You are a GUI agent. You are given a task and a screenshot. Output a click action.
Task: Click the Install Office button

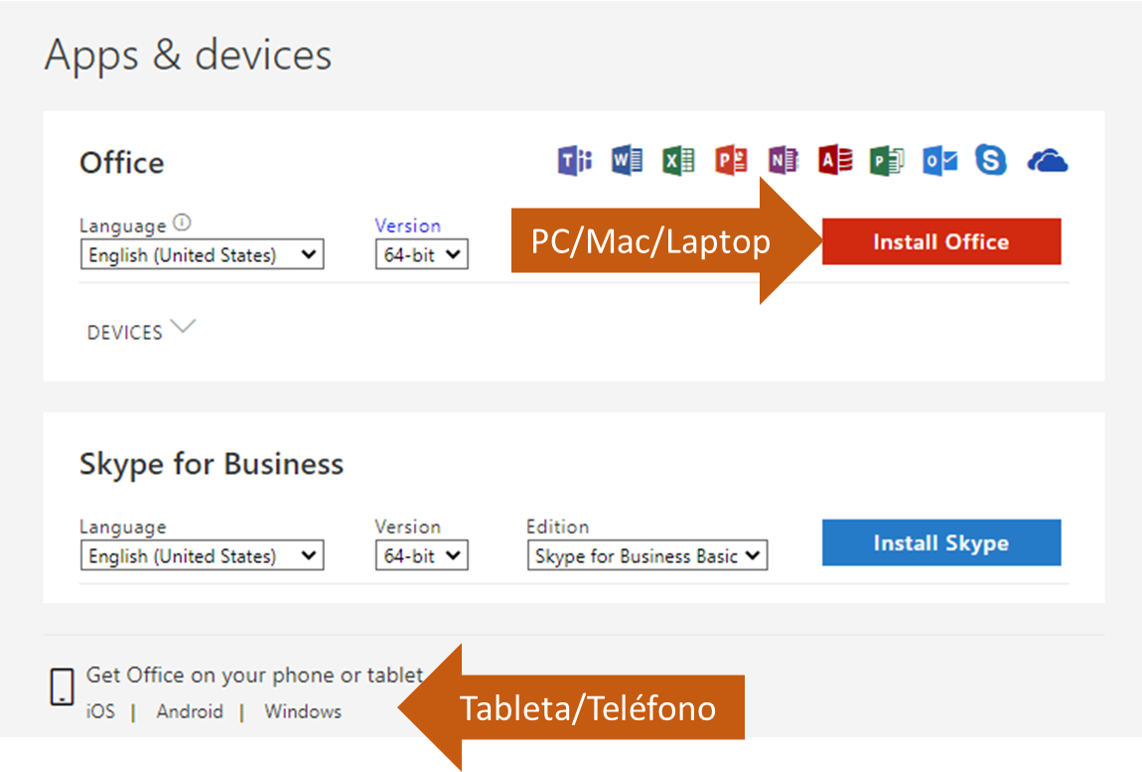point(941,241)
